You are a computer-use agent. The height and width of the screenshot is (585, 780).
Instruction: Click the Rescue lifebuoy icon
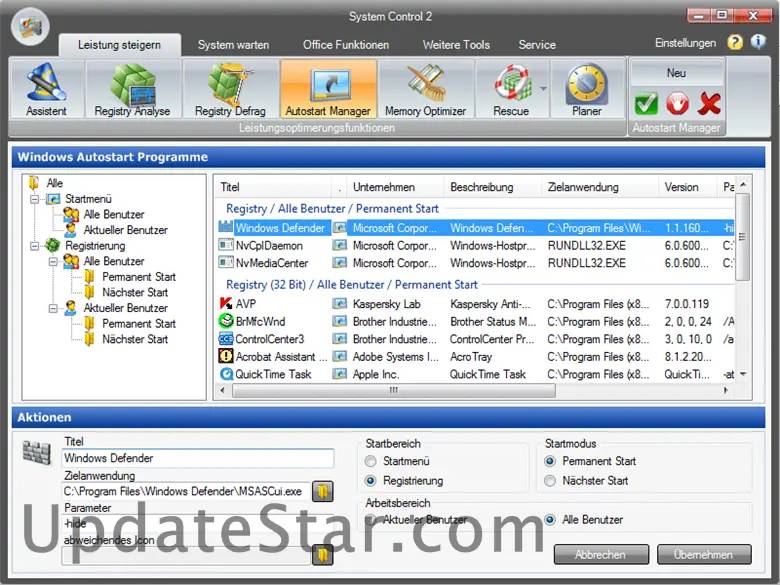pos(511,84)
